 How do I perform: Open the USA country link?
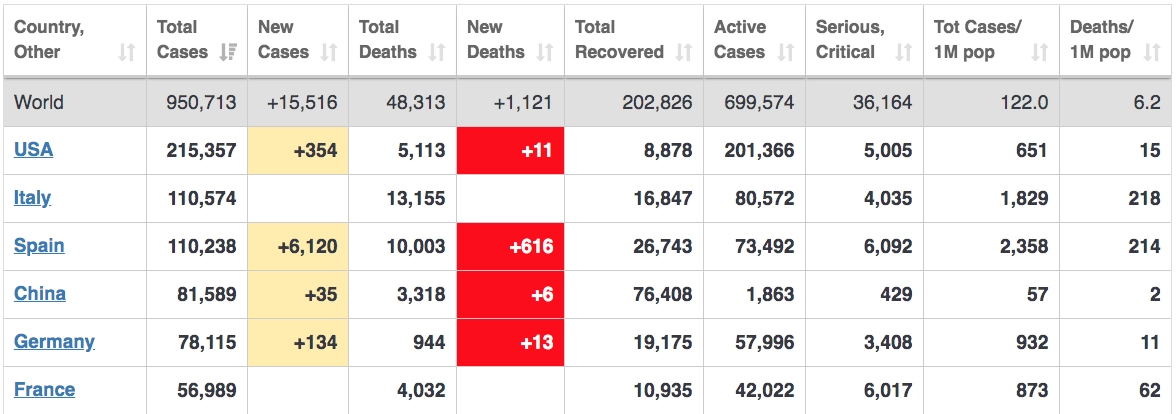(33, 150)
